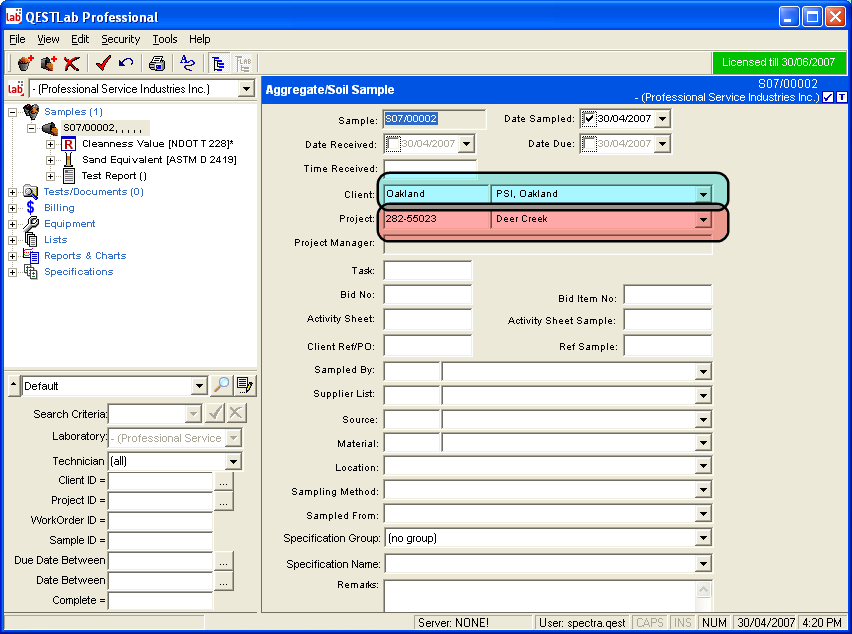Toggle the tree view toolbar icon
Screen dimensions: 852x634
pos(219,63)
